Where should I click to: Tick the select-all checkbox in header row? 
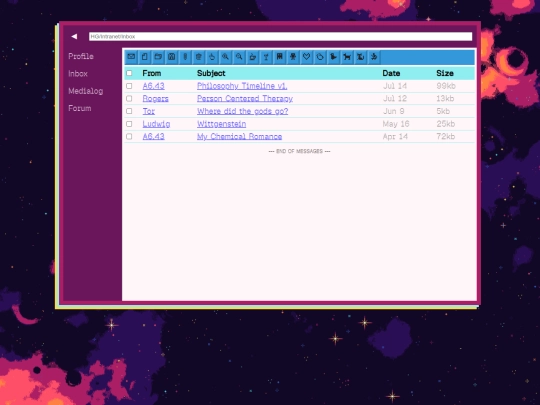coord(129,73)
